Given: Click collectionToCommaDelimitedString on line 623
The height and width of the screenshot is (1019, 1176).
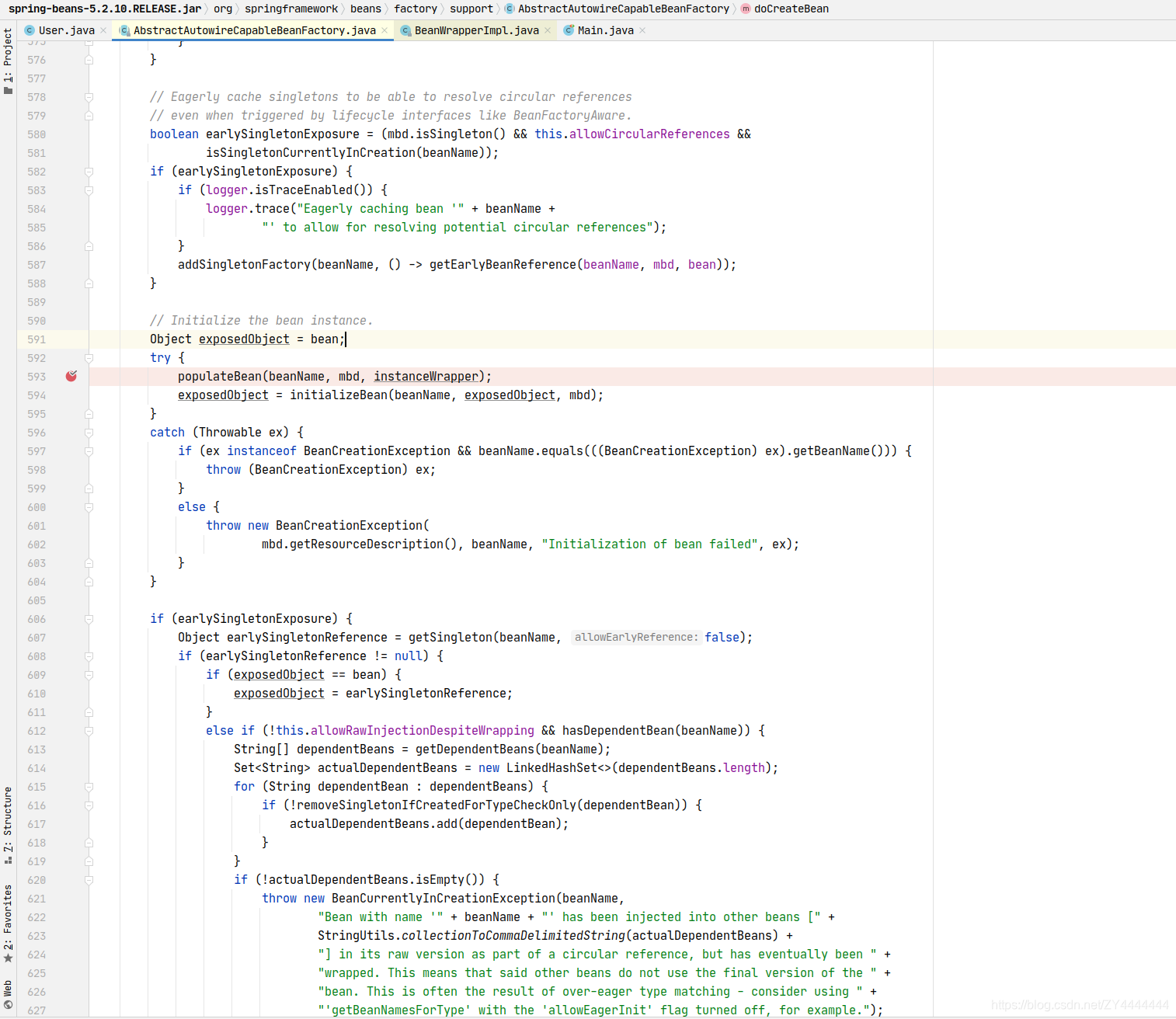Looking at the screenshot, I should pyautogui.click(x=513, y=936).
